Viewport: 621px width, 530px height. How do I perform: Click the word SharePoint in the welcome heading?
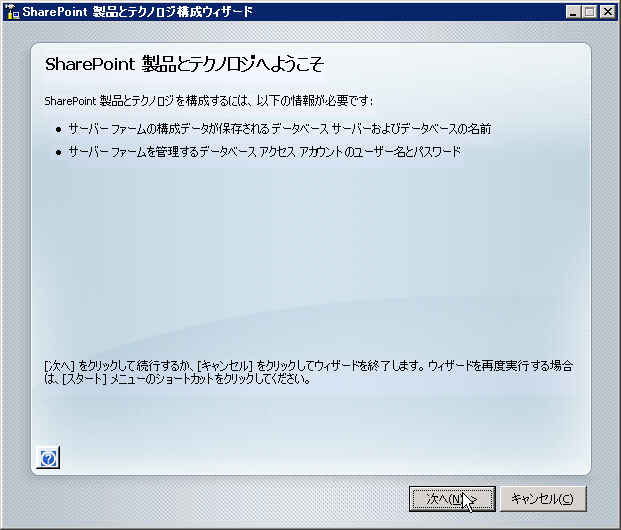[82, 64]
